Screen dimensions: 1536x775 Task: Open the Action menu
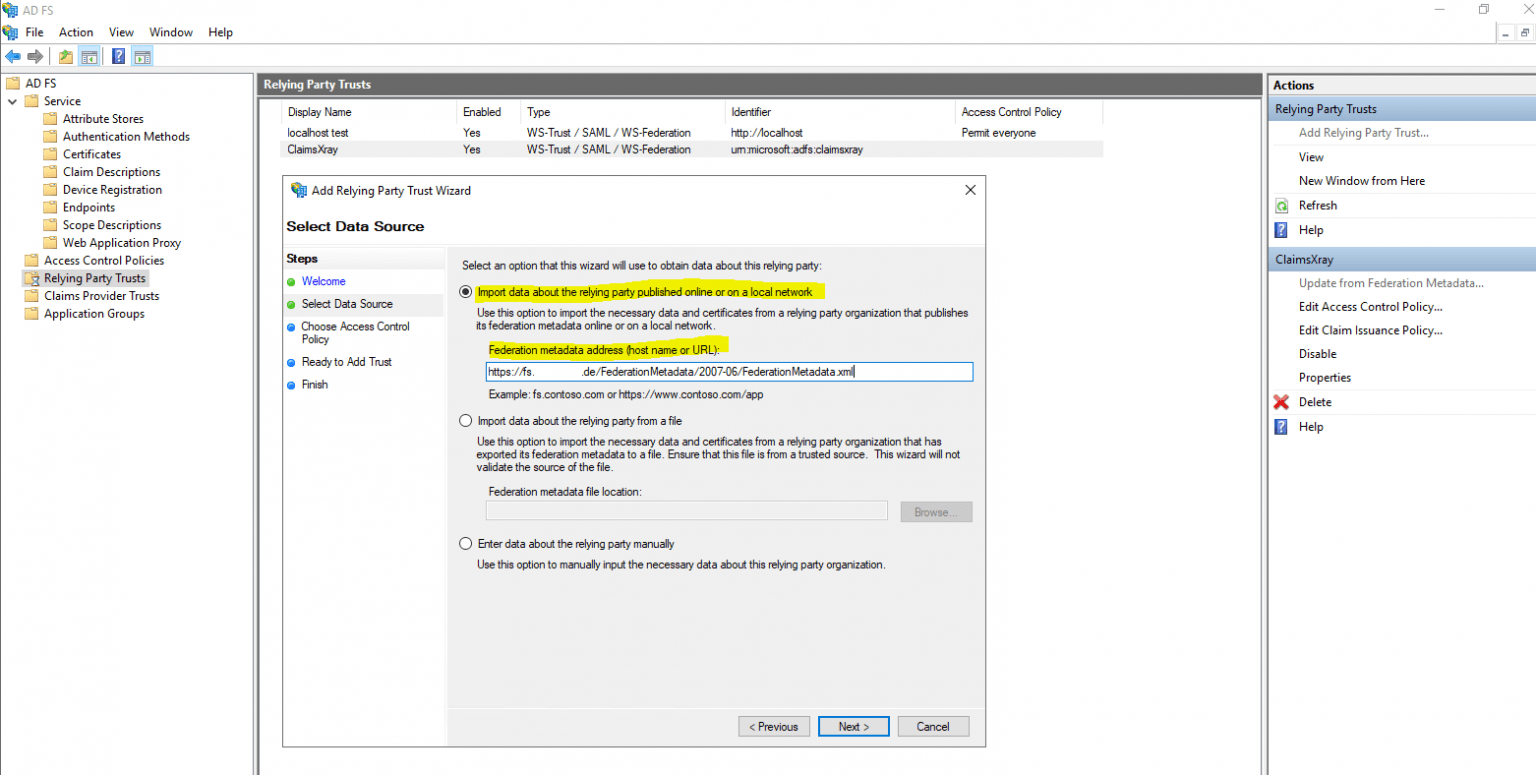pyautogui.click(x=76, y=32)
